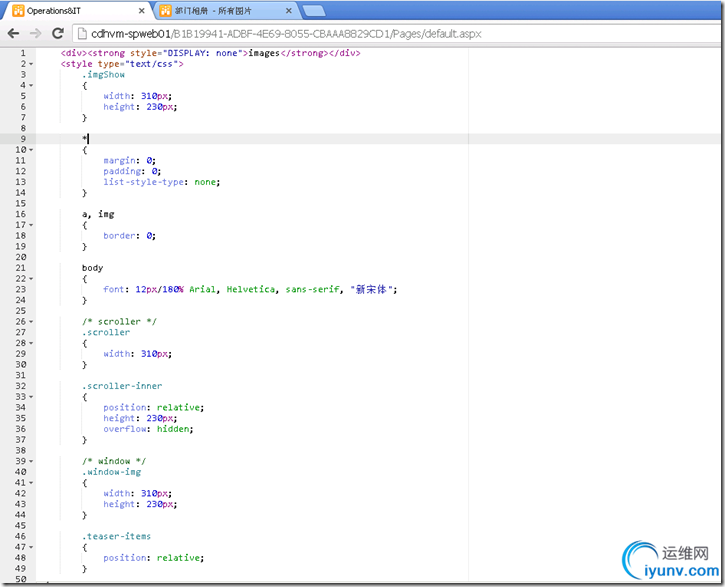Fold the body rule at line 22
Viewport: 725px width, 587px height.
[31, 278]
